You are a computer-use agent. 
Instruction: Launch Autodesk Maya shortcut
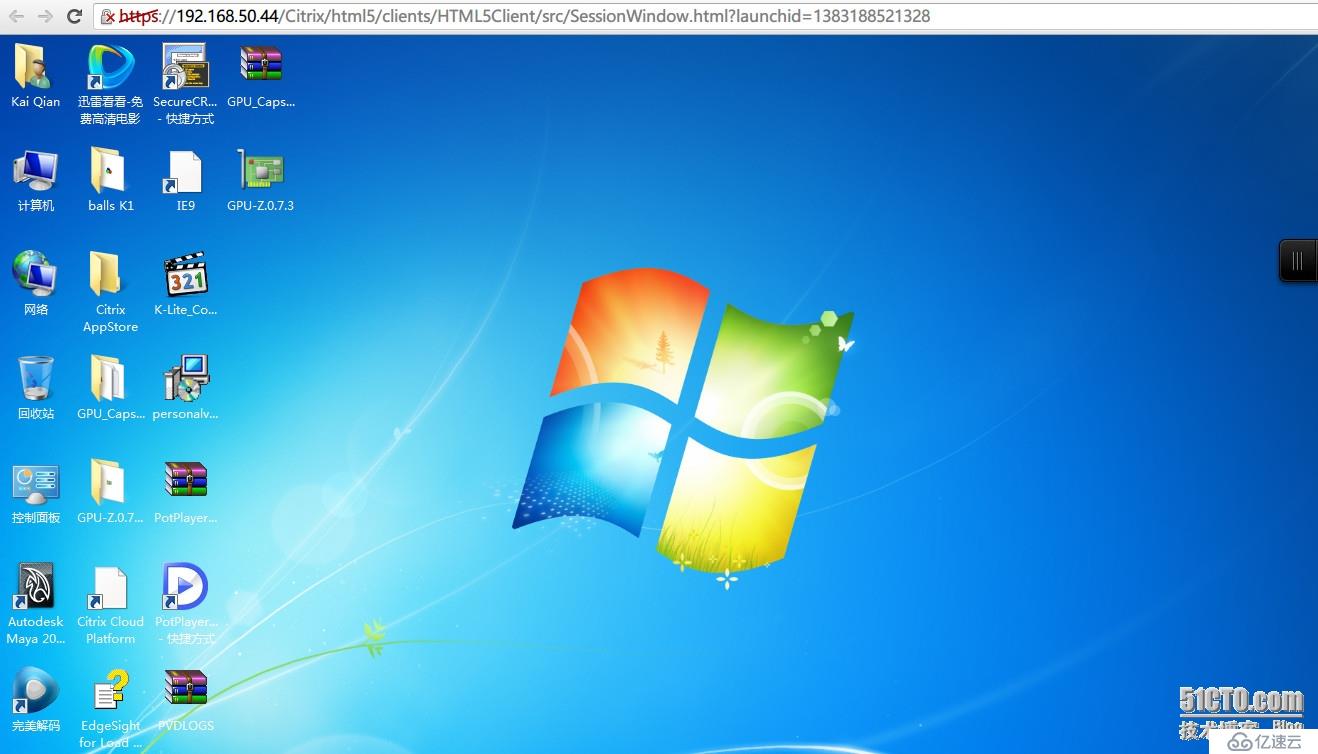pyautogui.click(x=33, y=586)
